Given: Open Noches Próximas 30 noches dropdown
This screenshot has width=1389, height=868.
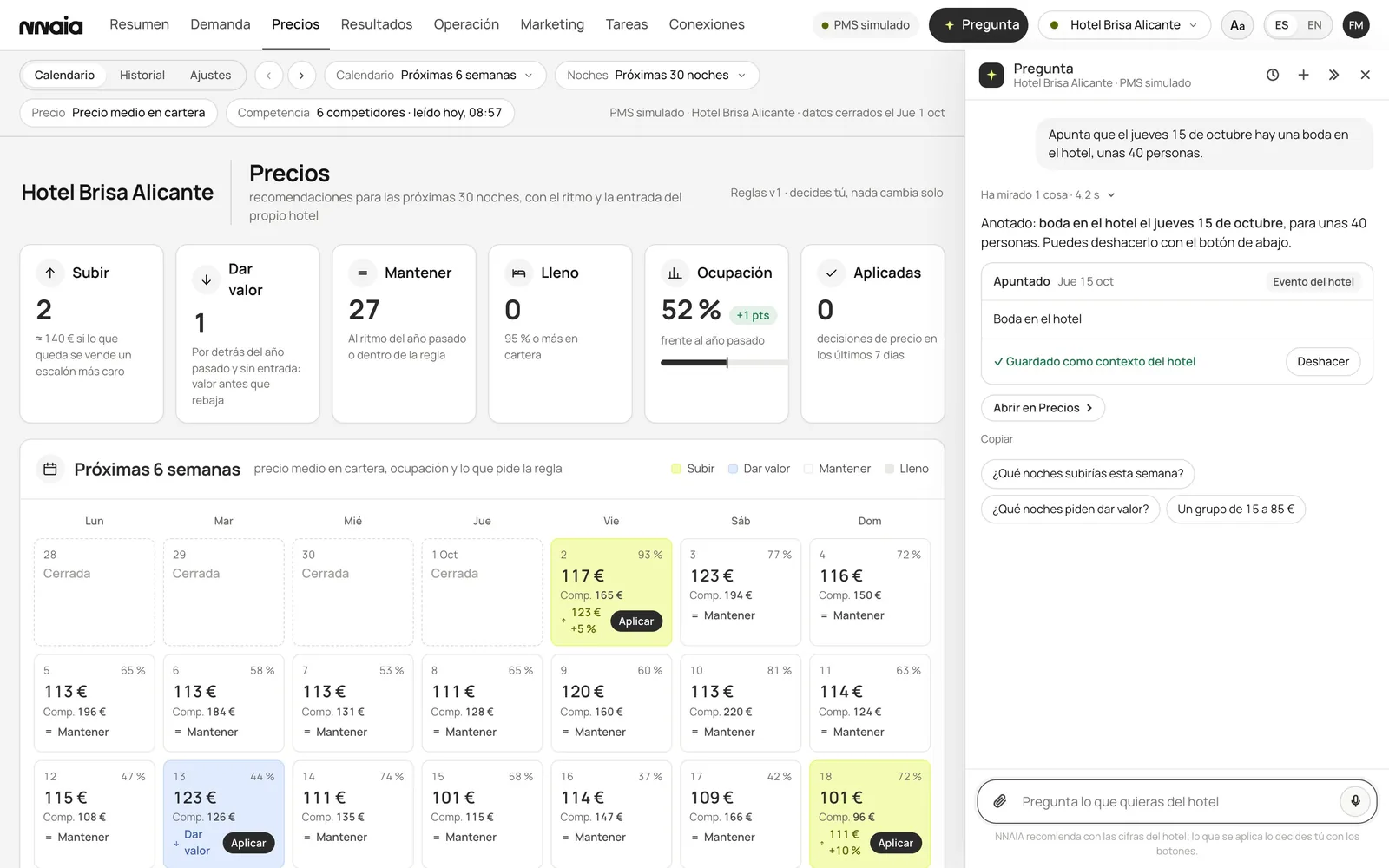Looking at the screenshot, I should 657,76.
